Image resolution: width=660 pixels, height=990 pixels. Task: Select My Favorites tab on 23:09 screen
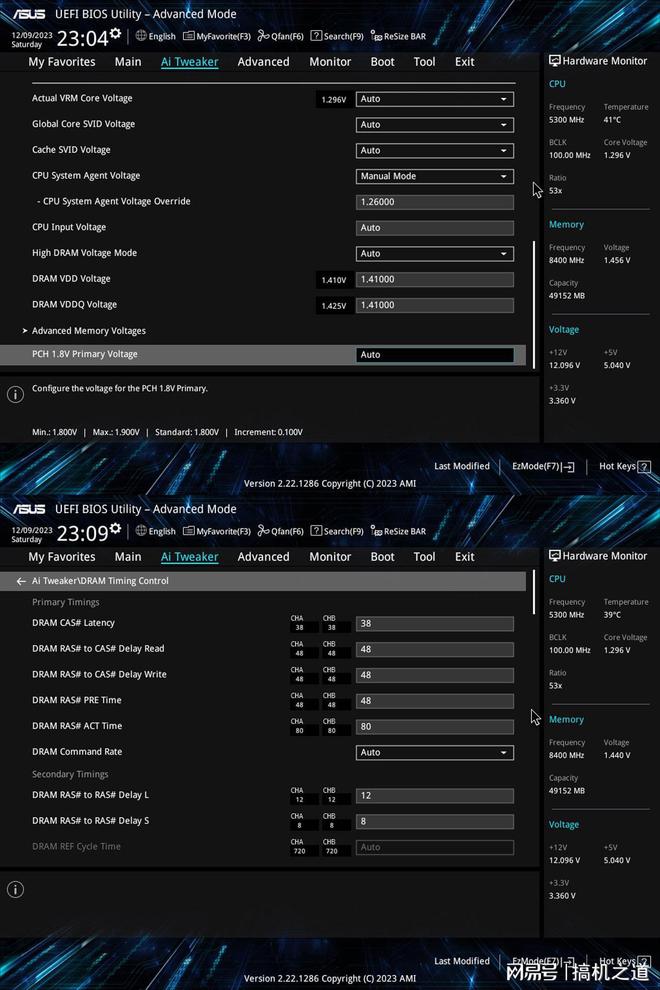[x=62, y=557]
